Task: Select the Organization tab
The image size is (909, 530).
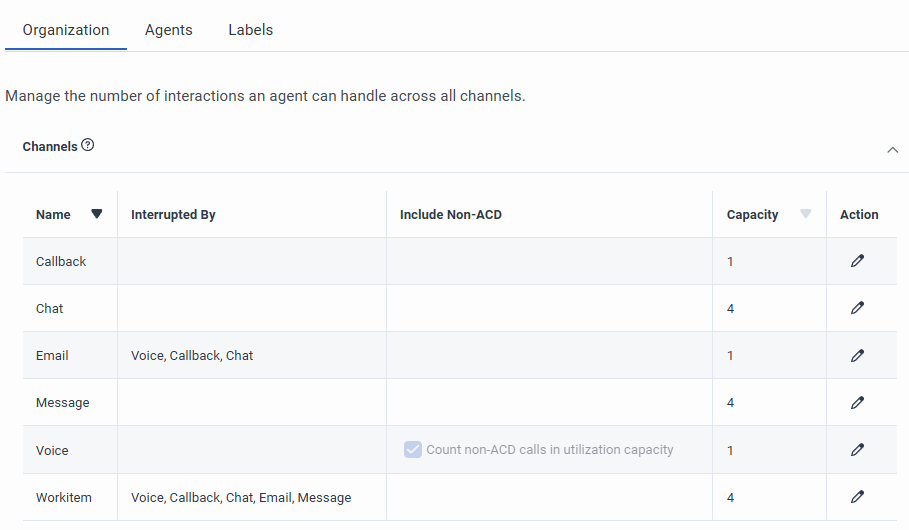Action: tap(66, 30)
